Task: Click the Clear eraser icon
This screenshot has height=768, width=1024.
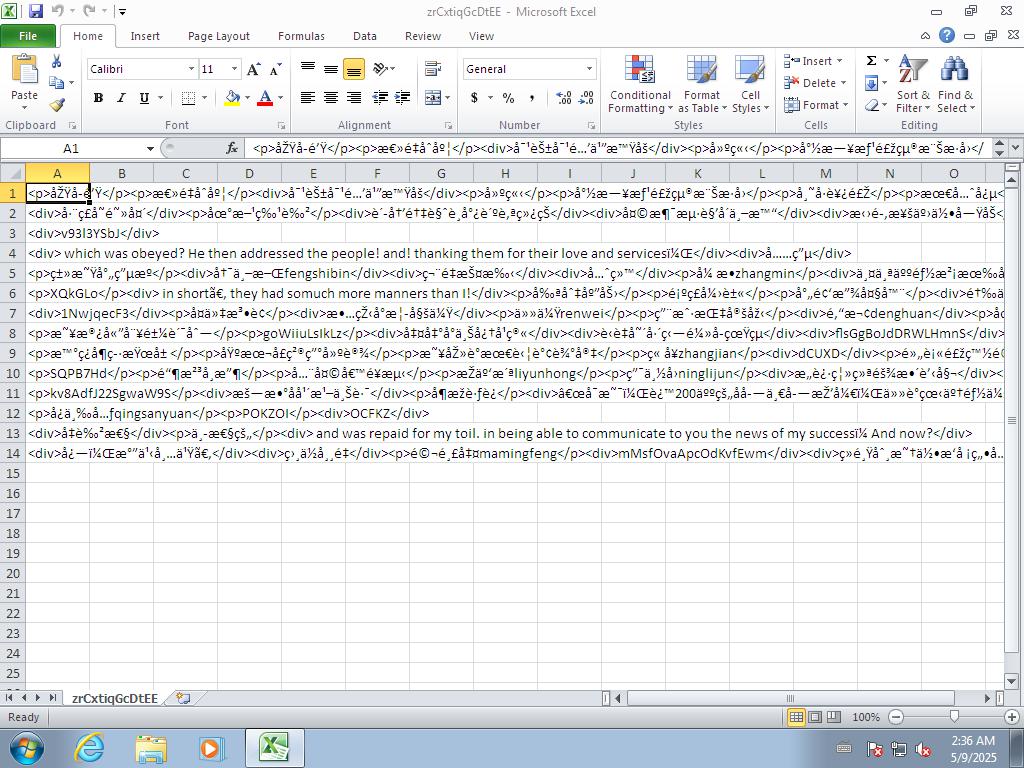Action: 871,104
